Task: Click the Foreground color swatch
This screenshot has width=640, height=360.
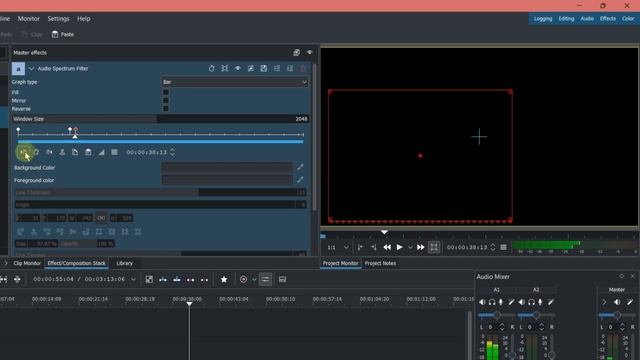Action: pyautogui.click(x=227, y=180)
